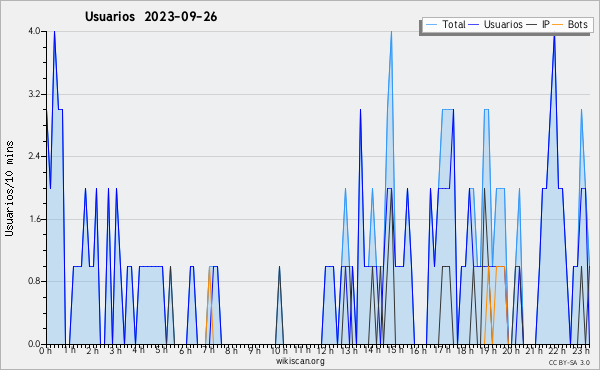Click the 'Bots' legend label
600x370 pixels.
coord(577,24)
